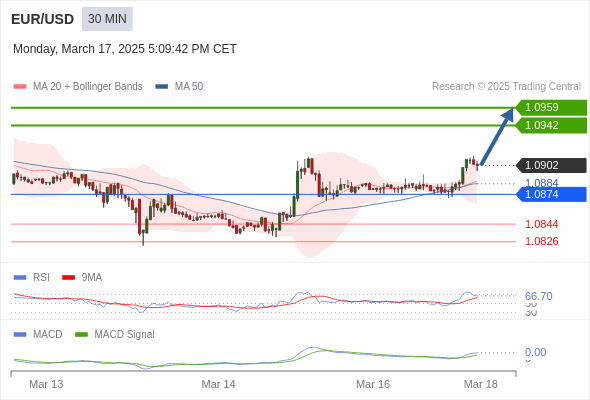Click the Mar 14 axis label
Viewport: 590px width, 400px height.
point(218,384)
